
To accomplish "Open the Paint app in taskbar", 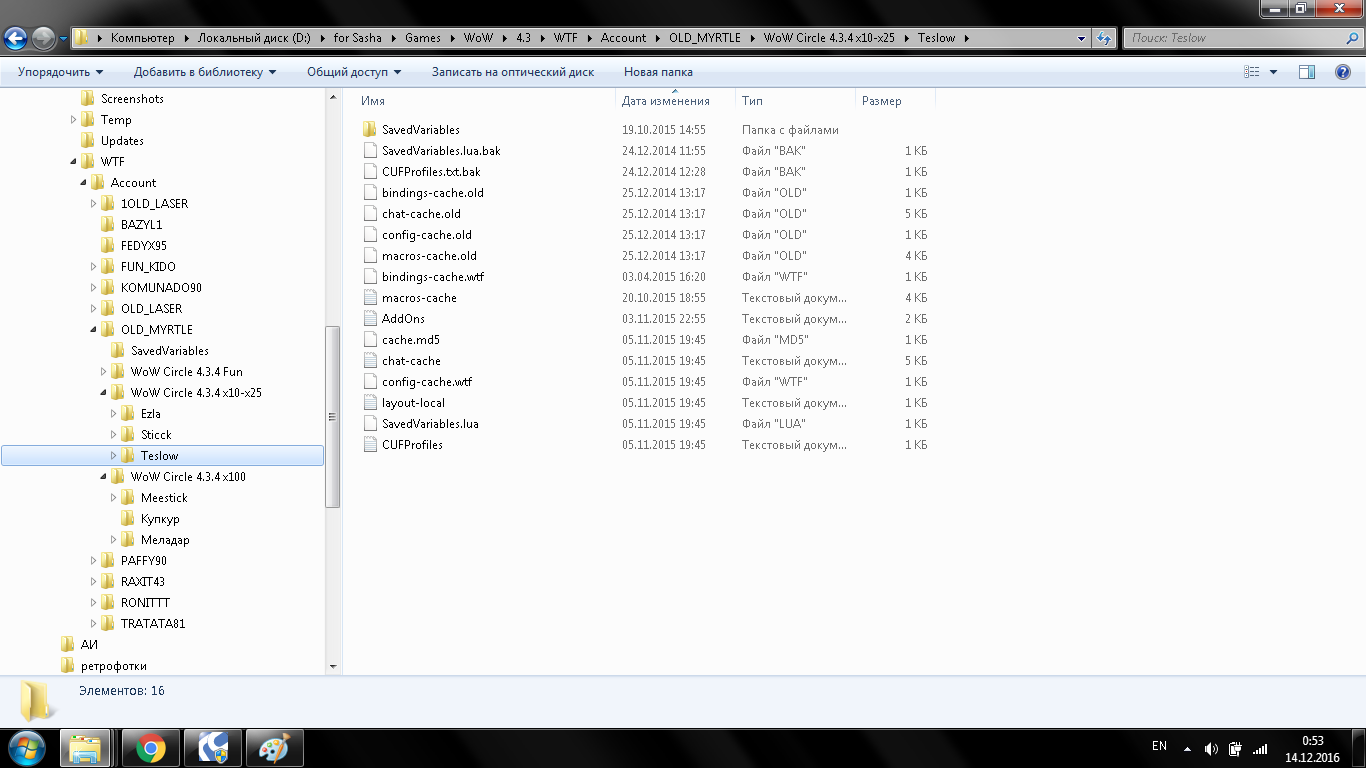I will [x=274, y=748].
